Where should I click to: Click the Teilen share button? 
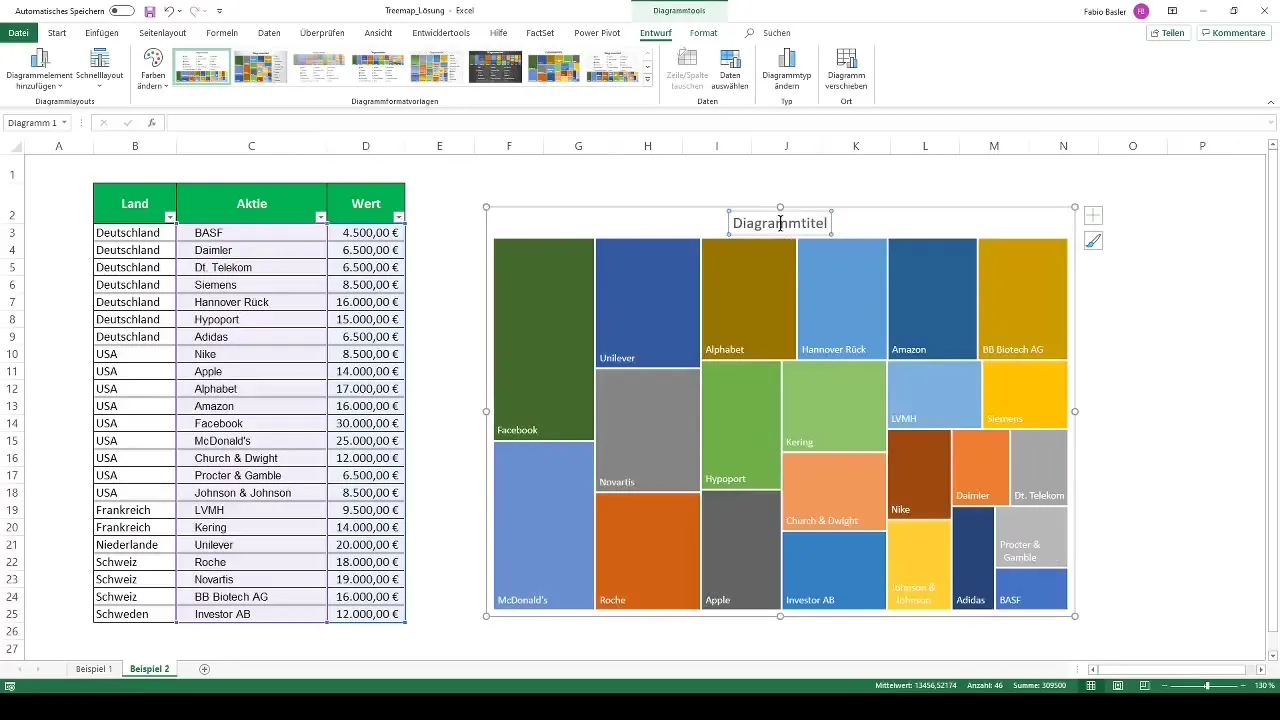pos(1168,33)
